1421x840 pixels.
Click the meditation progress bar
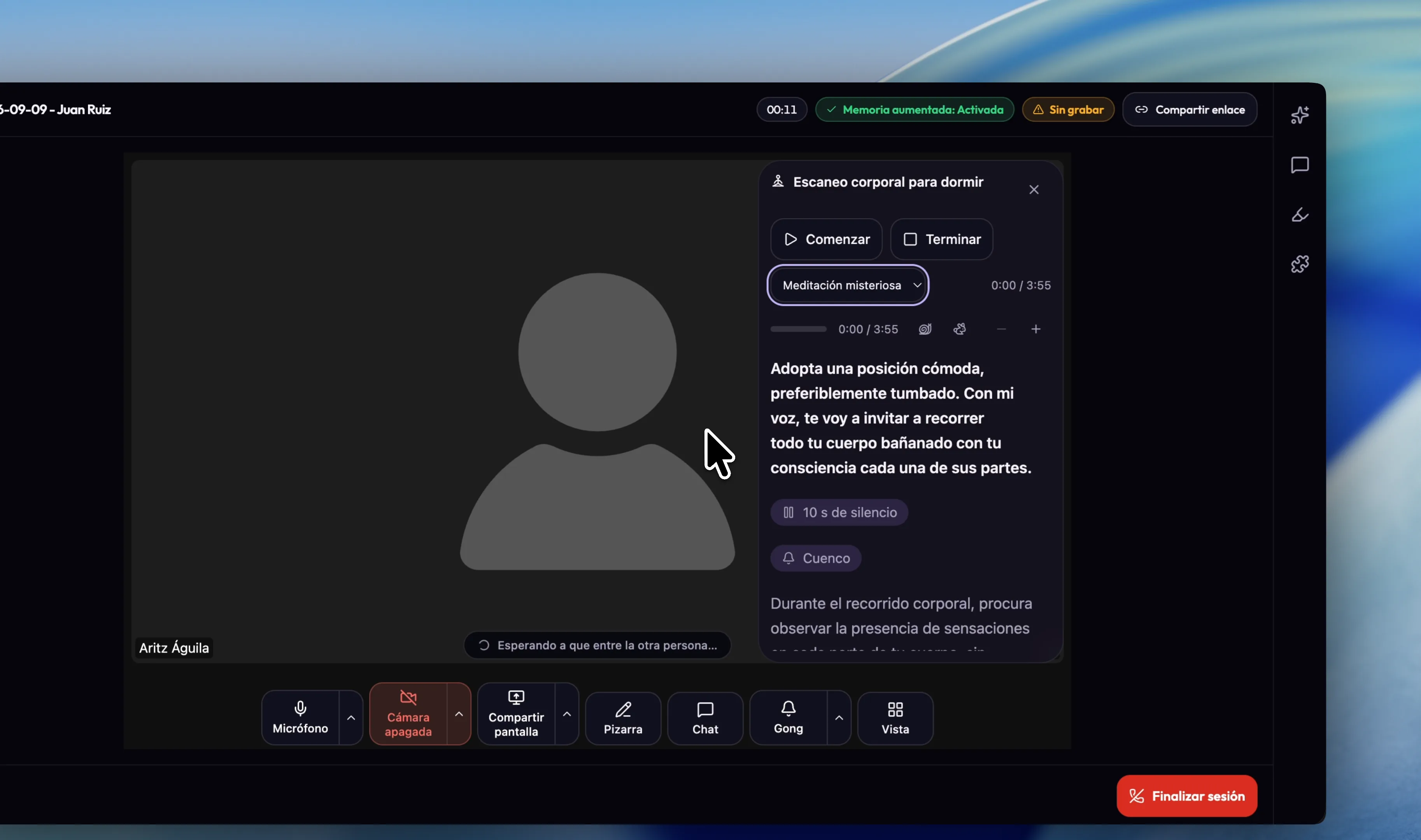pyautogui.click(x=798, y=329)
